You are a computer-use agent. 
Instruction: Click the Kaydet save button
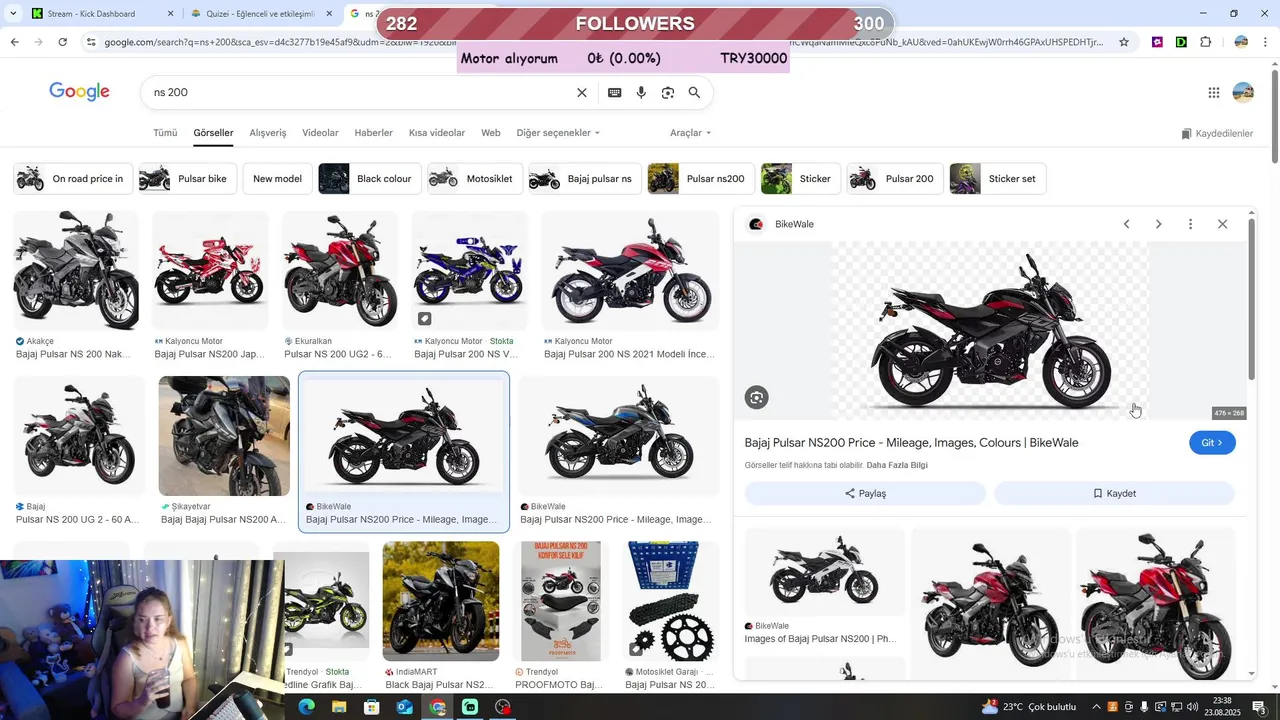1114,493
